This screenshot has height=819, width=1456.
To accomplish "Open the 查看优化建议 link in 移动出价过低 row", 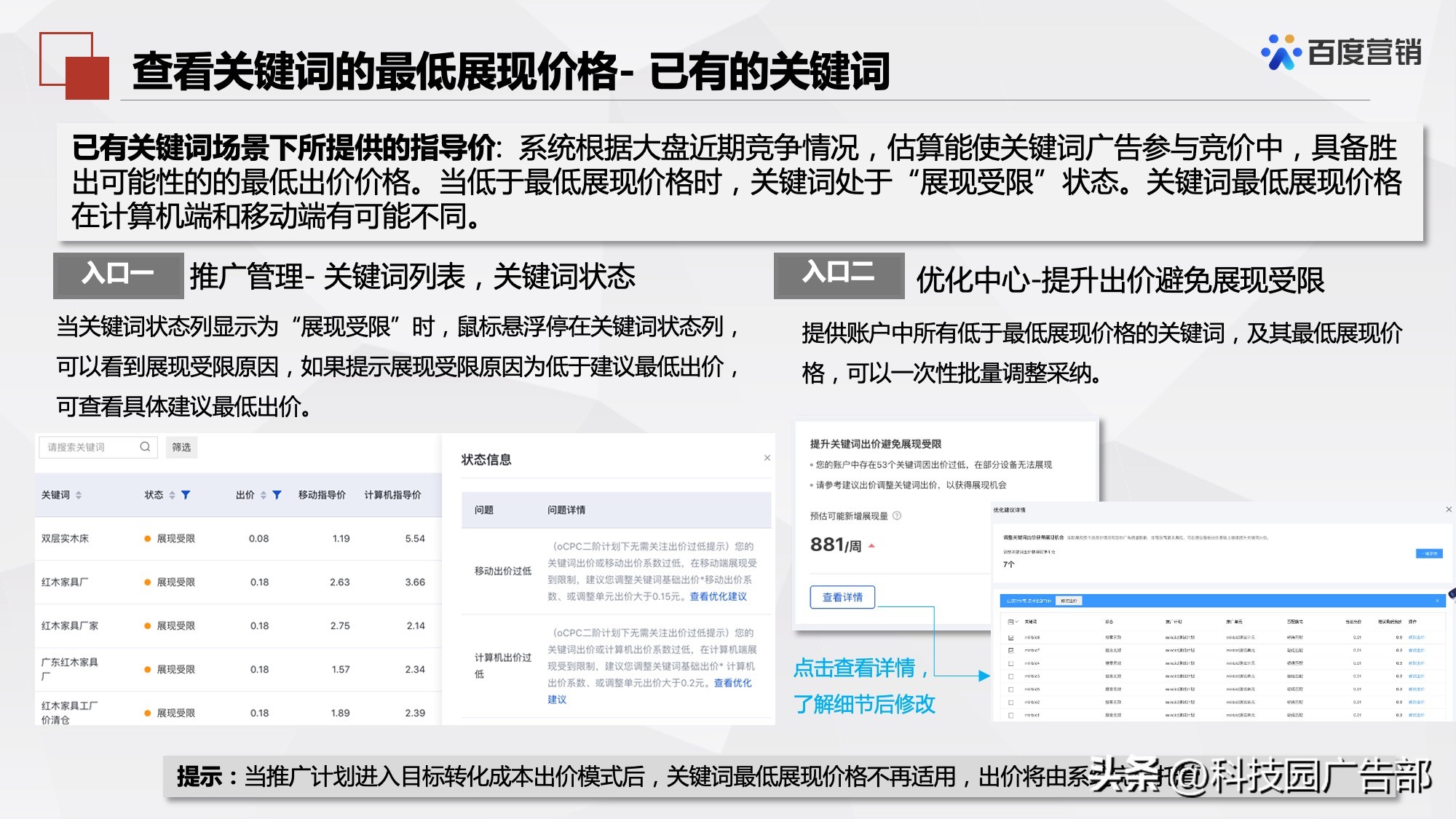I will [717, 595].
